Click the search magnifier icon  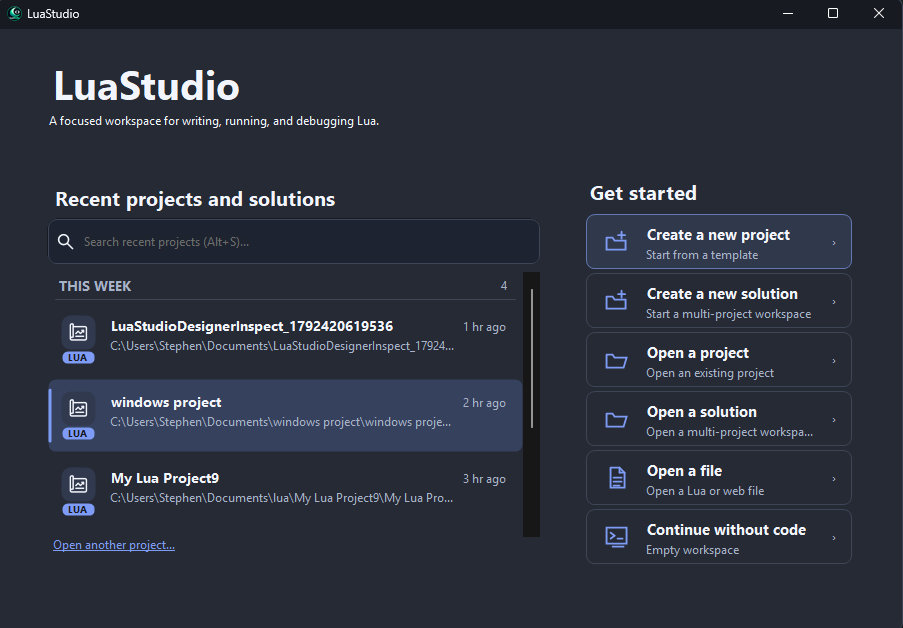point(66,242)
